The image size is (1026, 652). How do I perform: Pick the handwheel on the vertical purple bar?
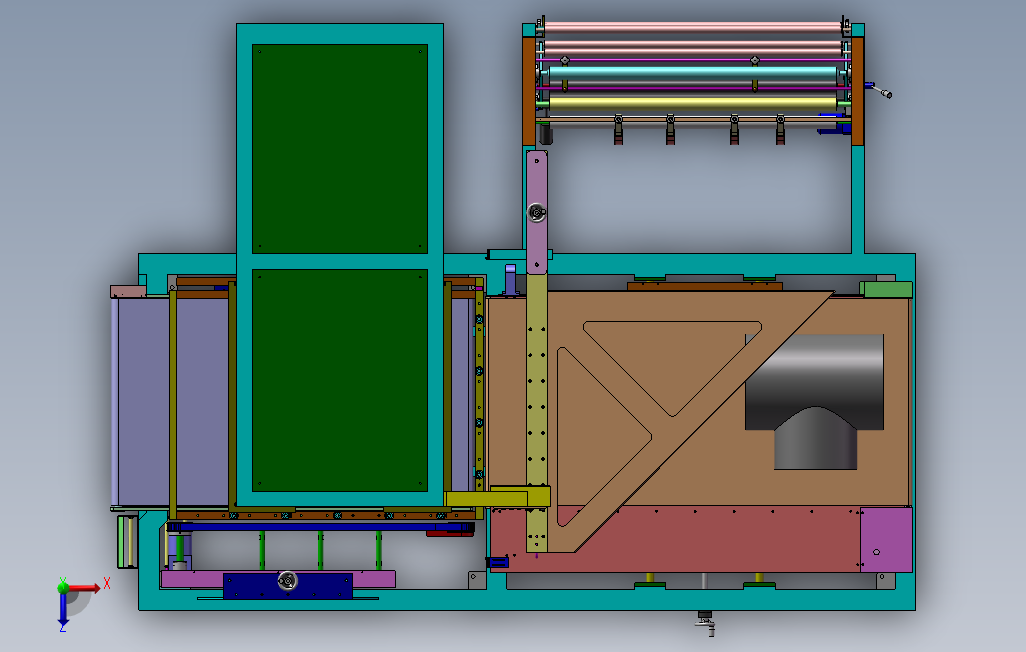pyautogui.click(x=537, y=212)
